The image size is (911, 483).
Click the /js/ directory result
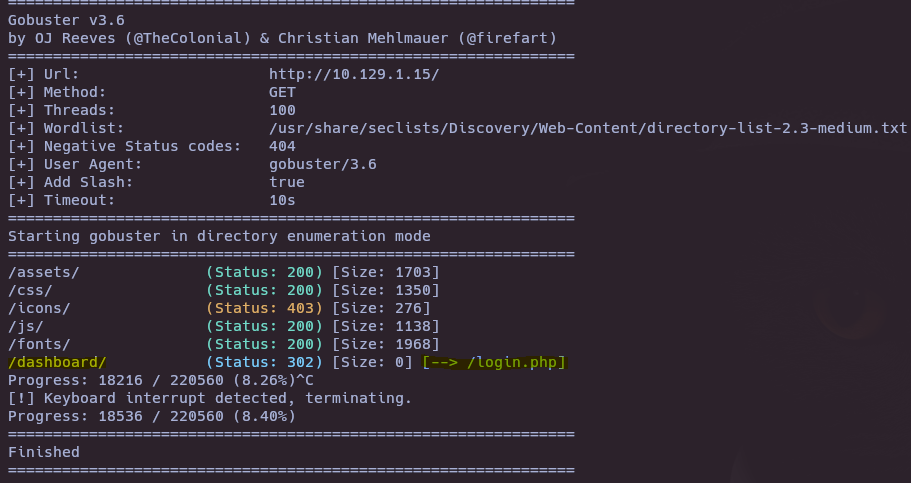click(26, 326)
